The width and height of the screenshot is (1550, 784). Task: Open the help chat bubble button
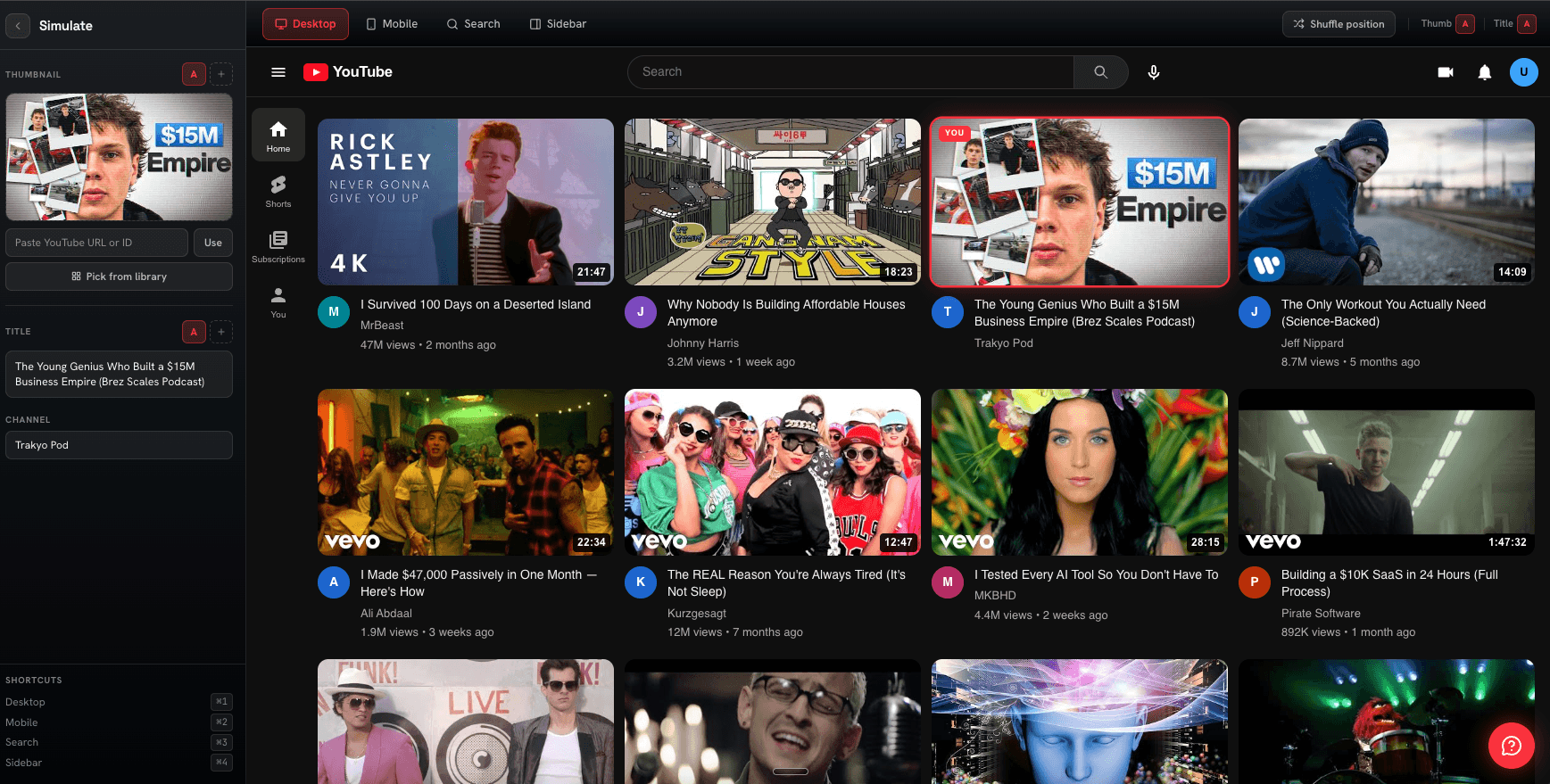(x=1512, y=746)
